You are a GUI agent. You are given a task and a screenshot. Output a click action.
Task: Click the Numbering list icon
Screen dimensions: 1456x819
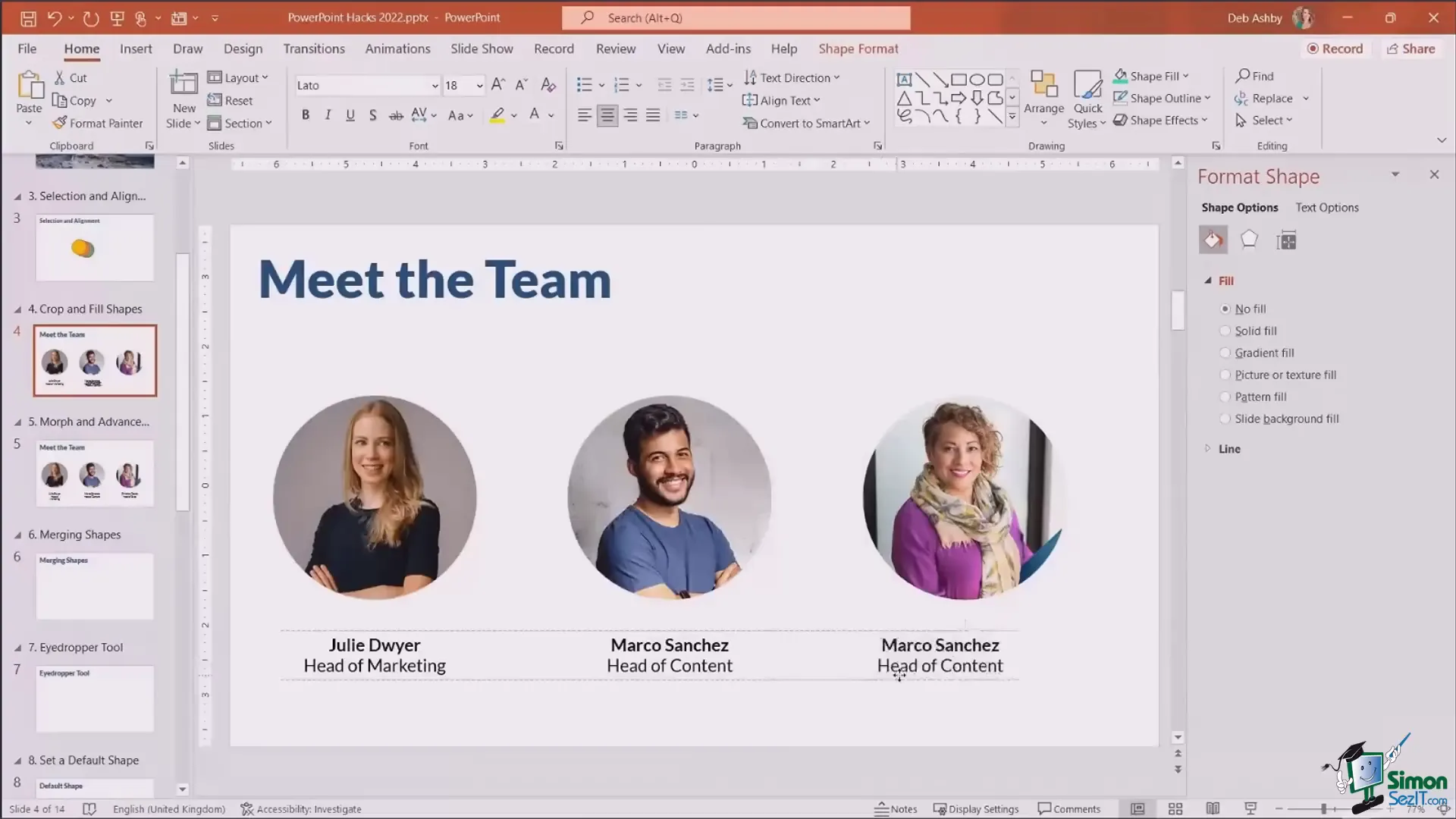(x=622, y=85)
